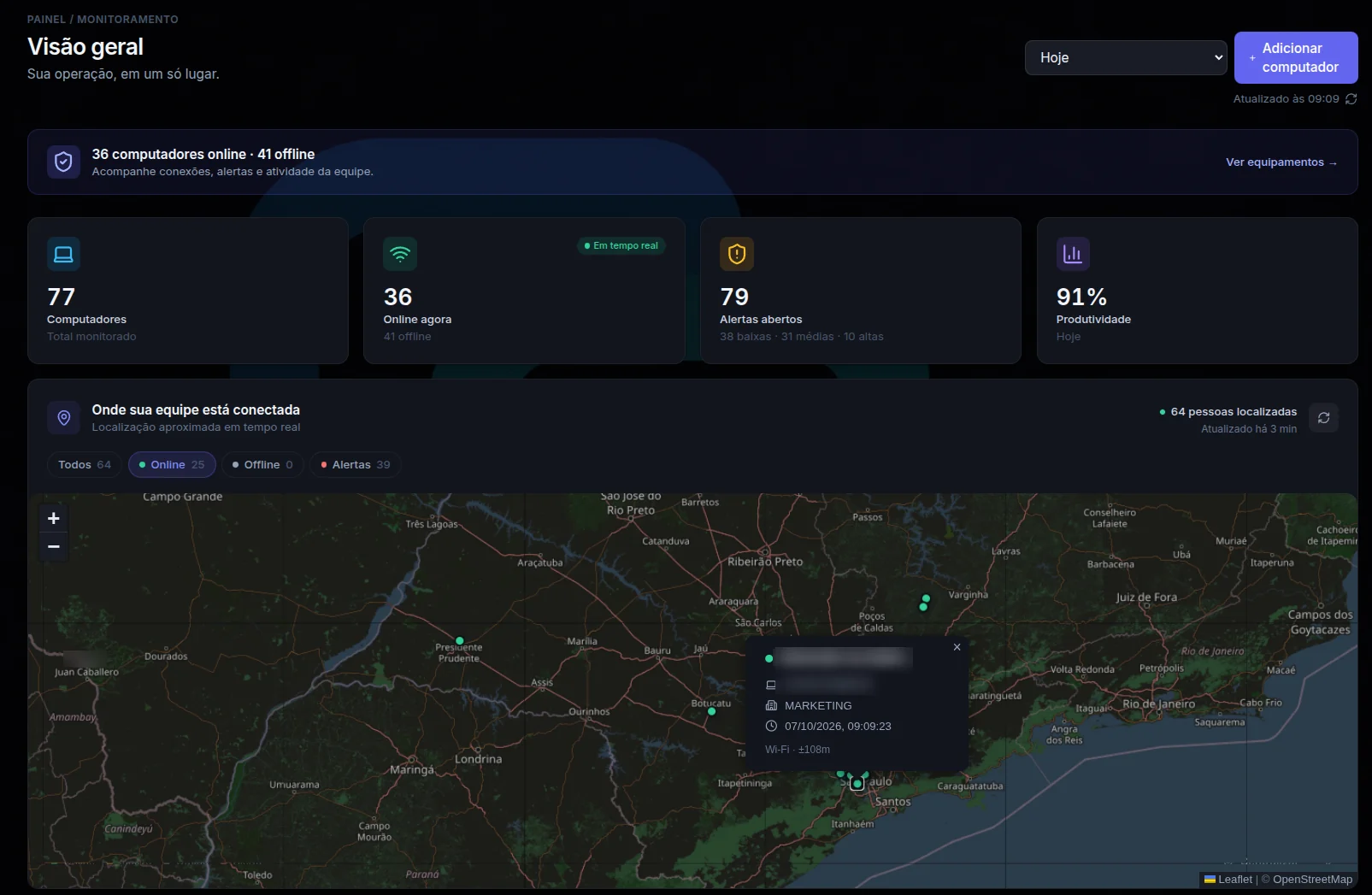Refresh using icon beside Atualizado às 09:09

coord(1351,99)
